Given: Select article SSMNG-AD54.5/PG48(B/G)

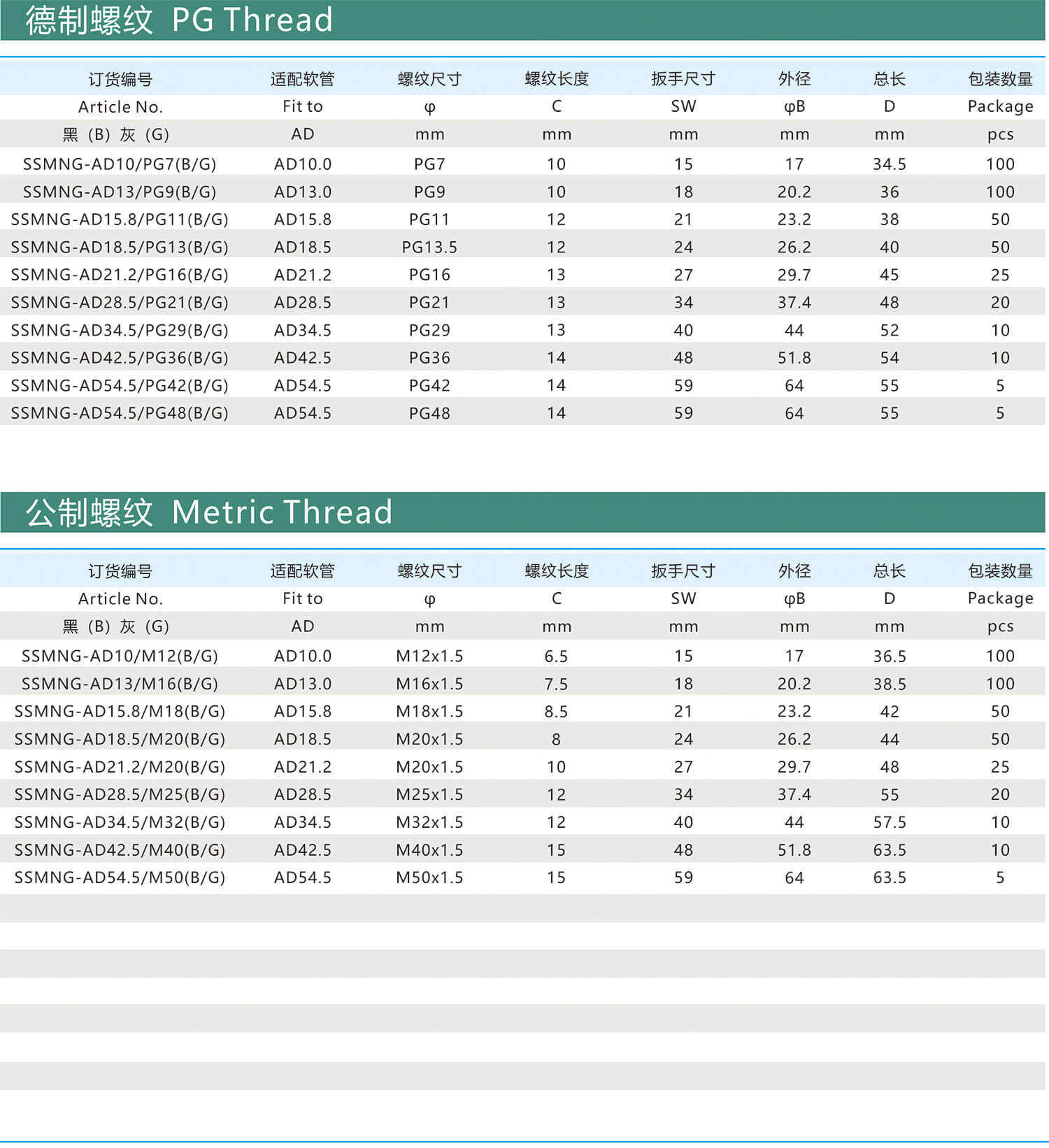Looking at the screenshot, I should [120, 413].
